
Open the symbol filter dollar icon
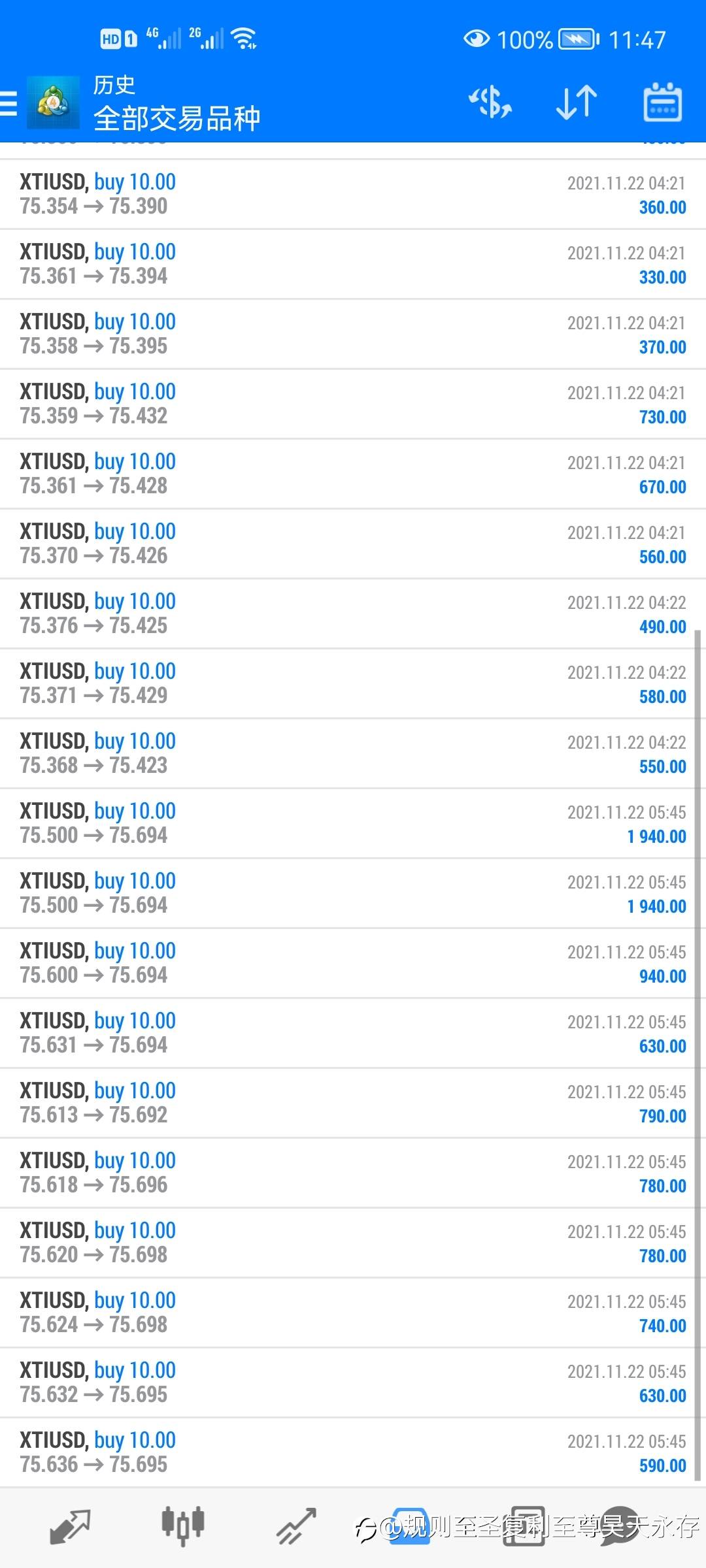(x=490, y=103)
